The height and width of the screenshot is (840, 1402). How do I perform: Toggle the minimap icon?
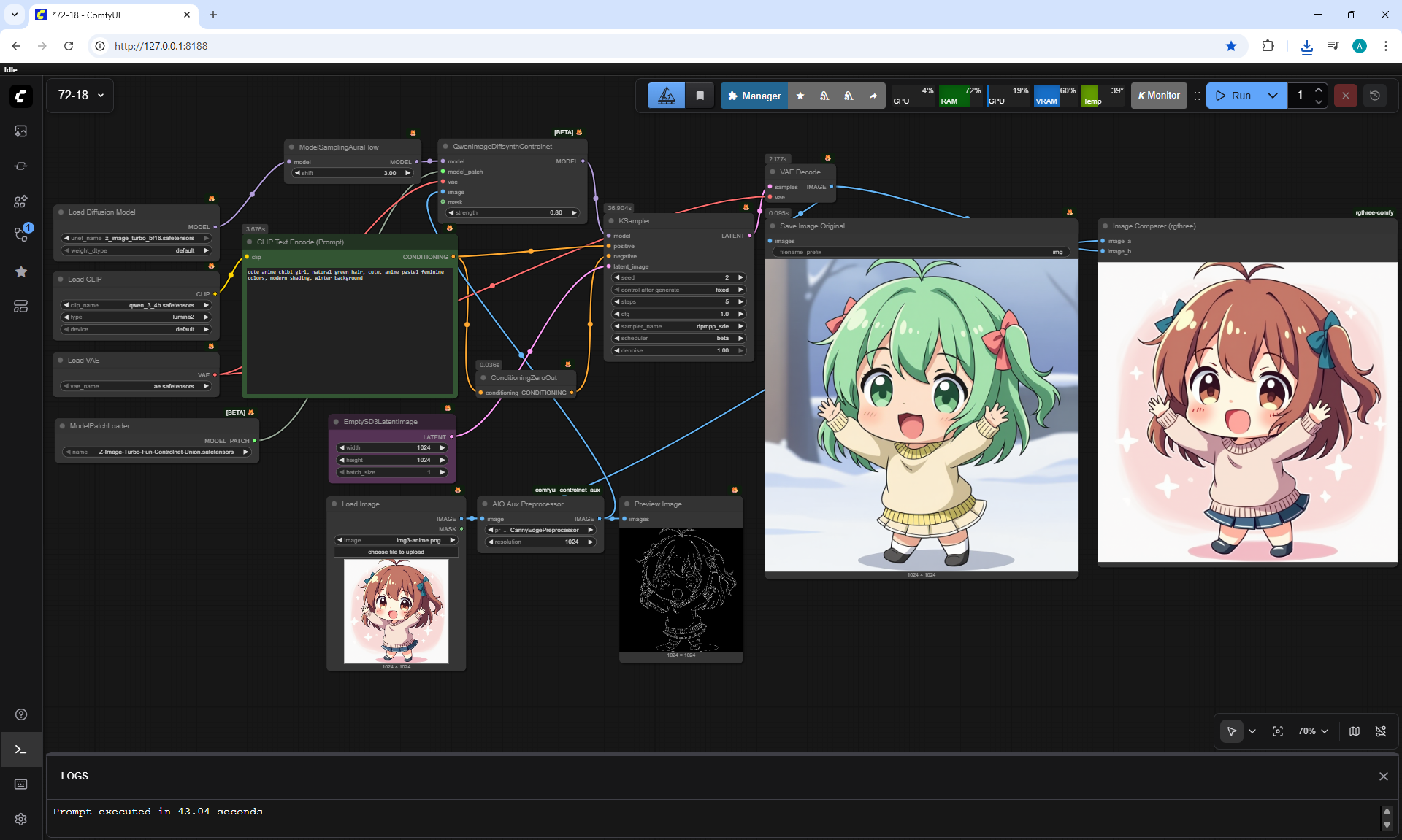tap(1355, 731)
